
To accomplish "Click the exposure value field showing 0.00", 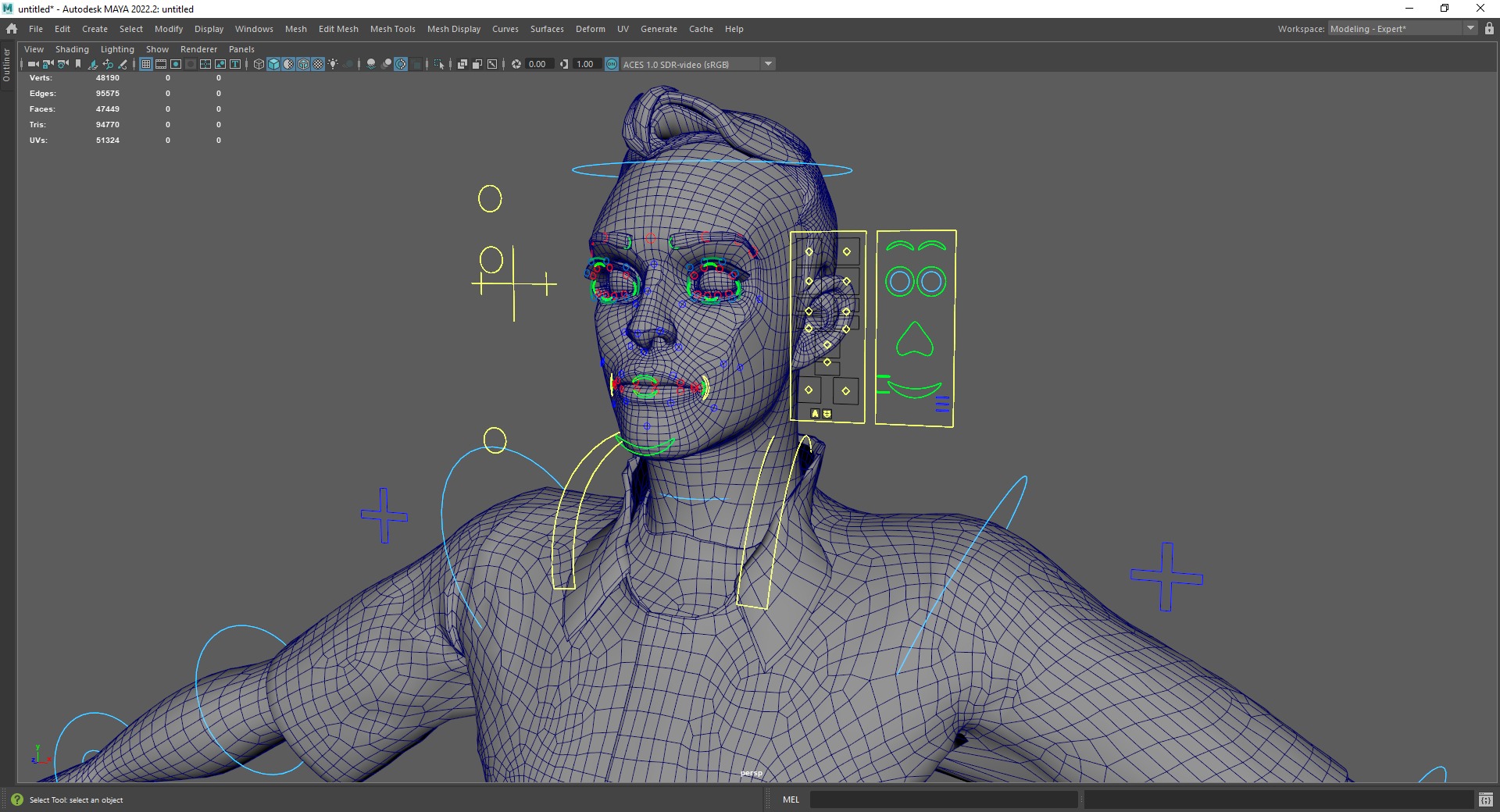I will (x=538, y=64).
